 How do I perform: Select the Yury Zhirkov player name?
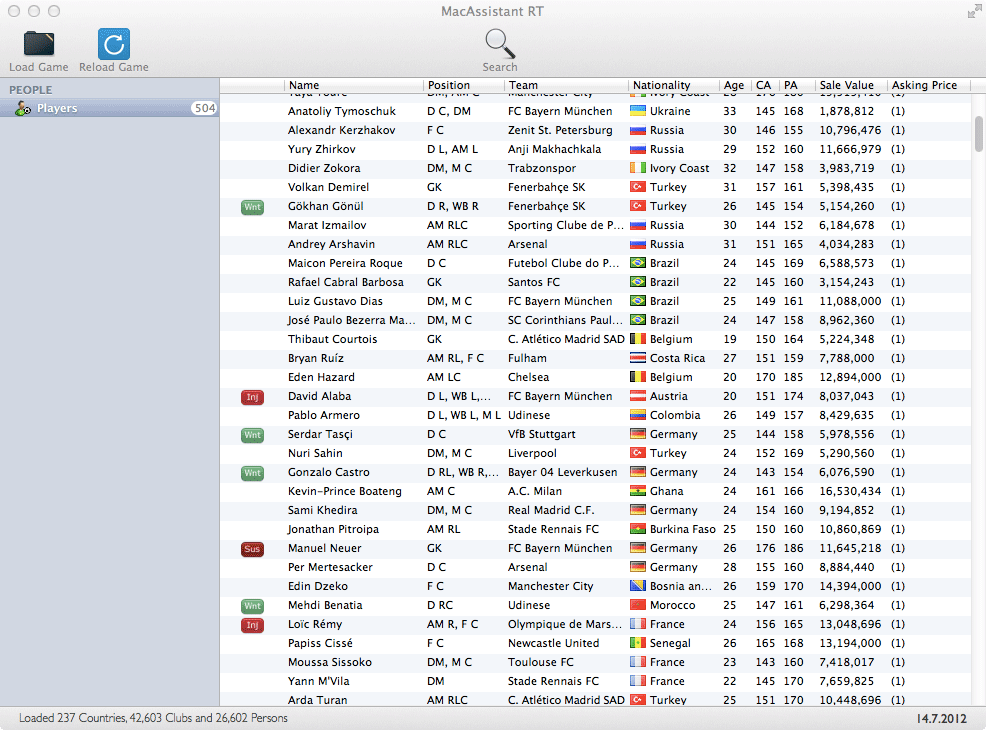(x=322, y=149)
